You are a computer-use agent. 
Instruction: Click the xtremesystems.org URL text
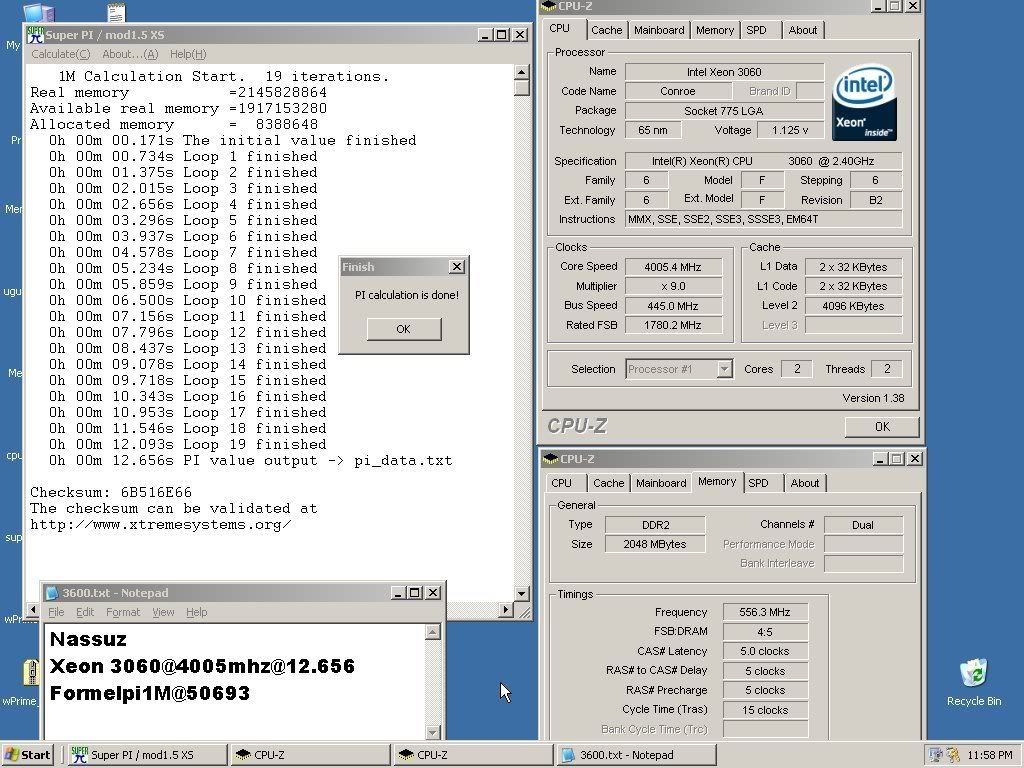(161, 524)
